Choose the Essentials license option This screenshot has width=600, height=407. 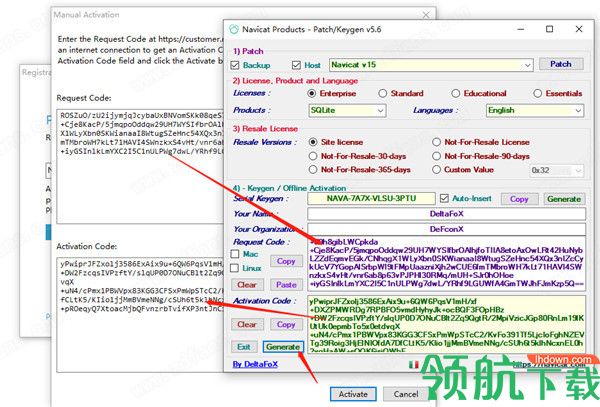point(537,93)
